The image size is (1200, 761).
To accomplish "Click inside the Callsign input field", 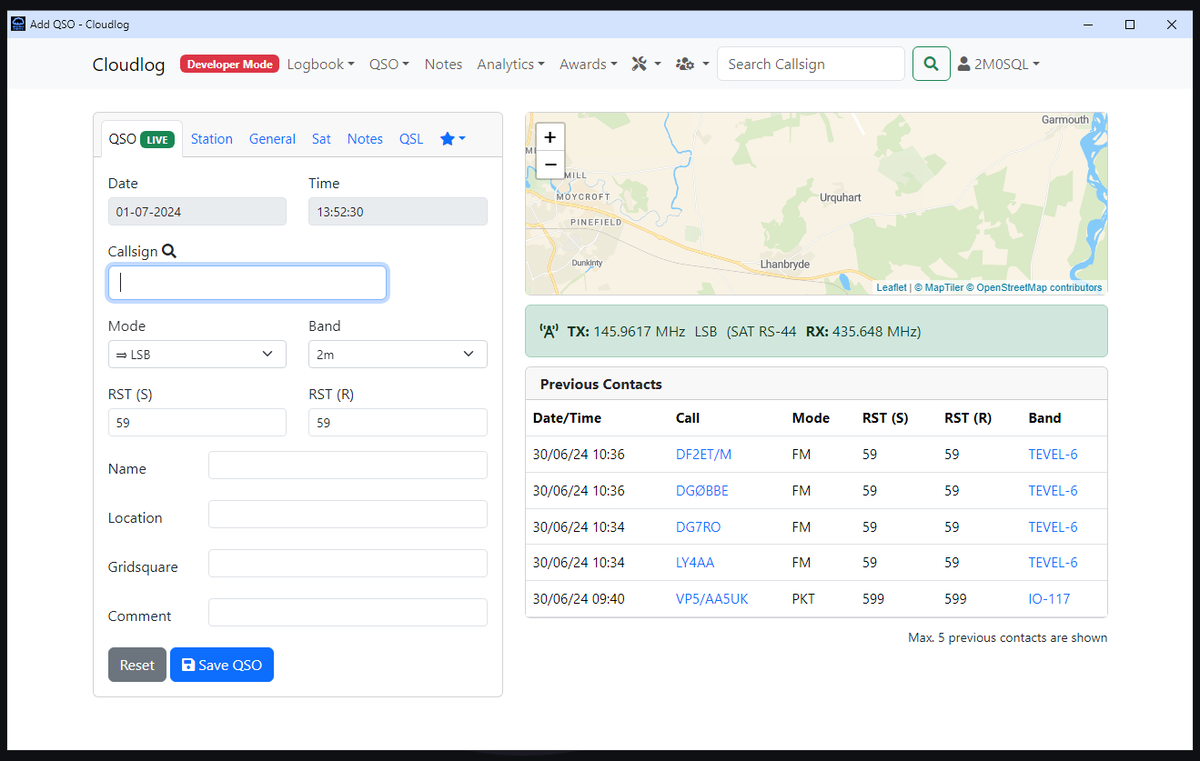I will (246, 282).
